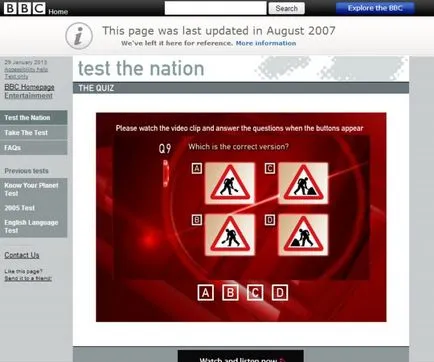Viewport: 434px width, 362px height.
Task: Open the More information link
Action: [266, 43]
